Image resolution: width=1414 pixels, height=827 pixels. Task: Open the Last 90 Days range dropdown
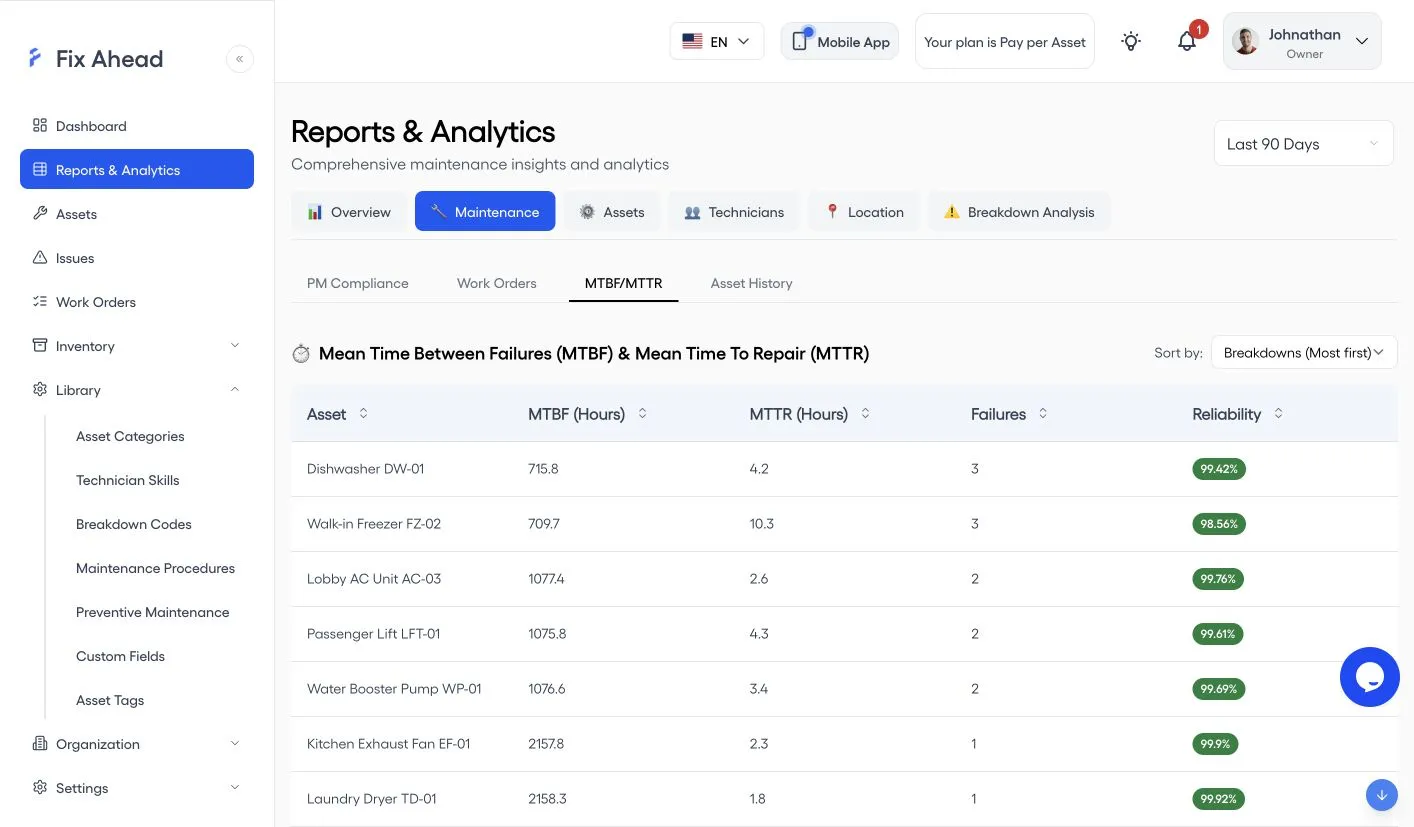[x=1303, y=144]
